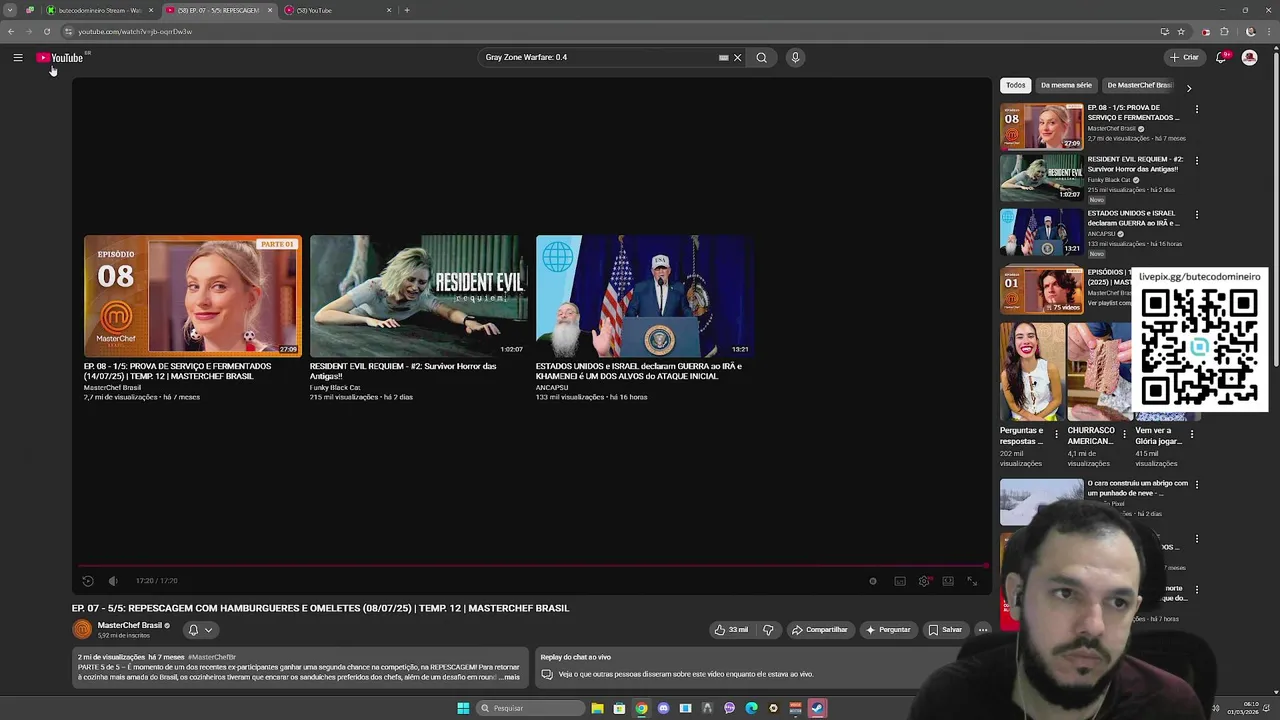This screenshot has height=720, width=1280.
Task: Open the Windows Start button
Action: 463,708
